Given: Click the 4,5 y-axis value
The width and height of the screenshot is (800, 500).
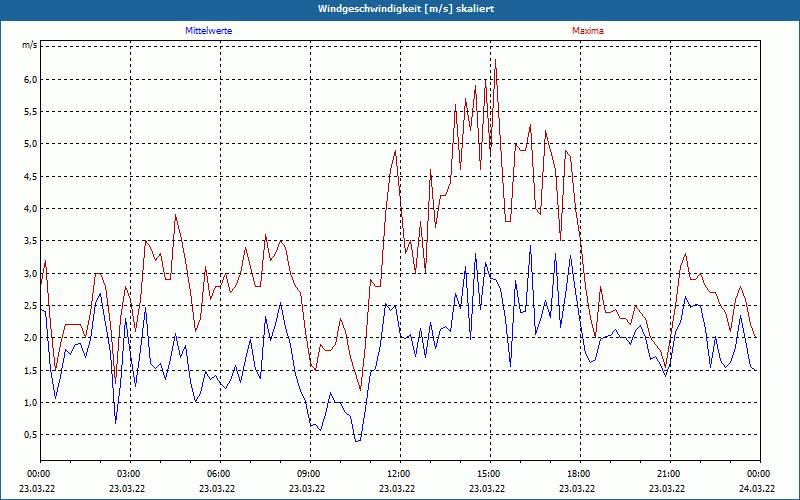Looking at the screenshot, I should point(31,176).
